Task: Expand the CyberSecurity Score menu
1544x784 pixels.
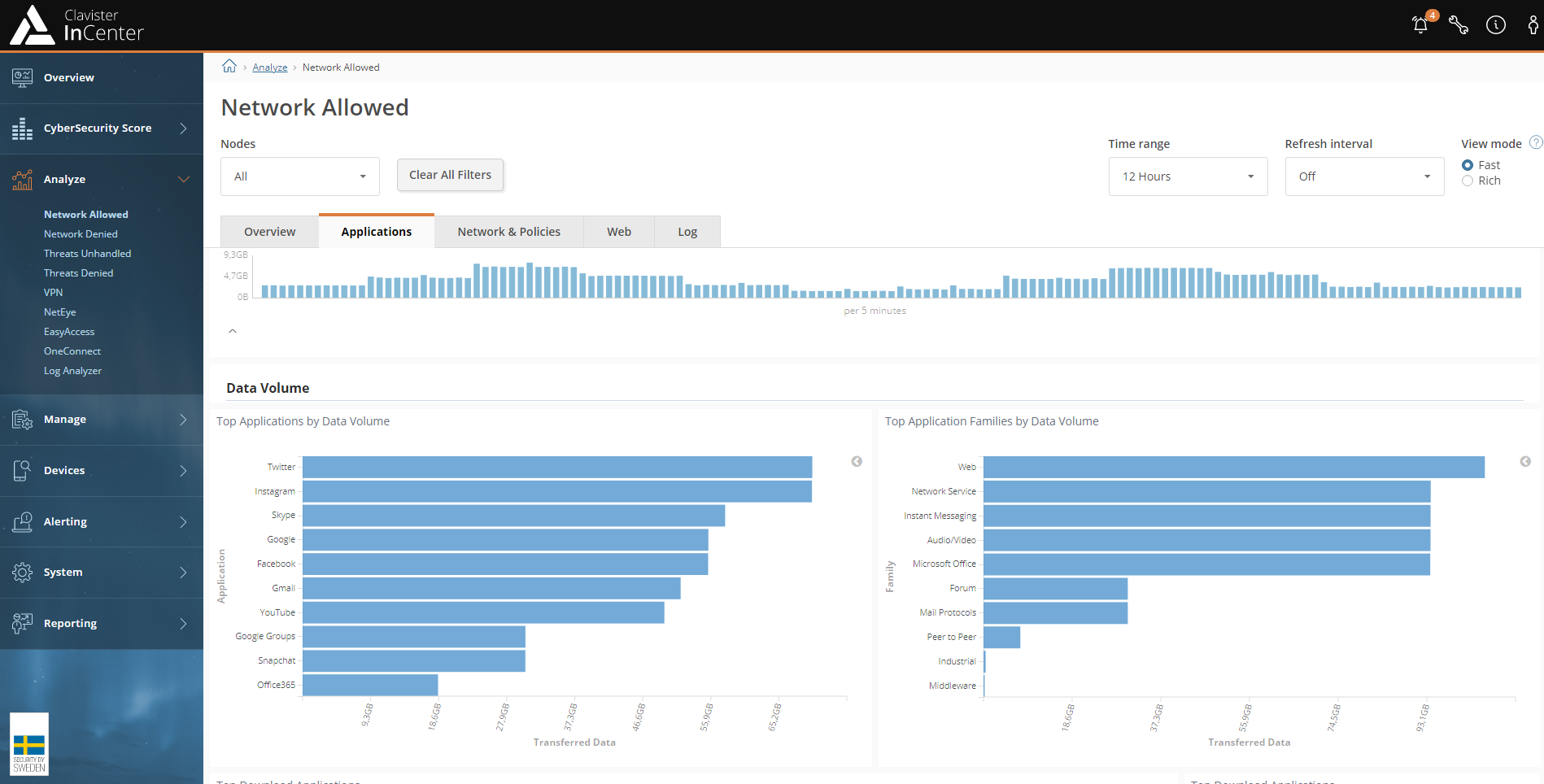Action: (183, 128)
